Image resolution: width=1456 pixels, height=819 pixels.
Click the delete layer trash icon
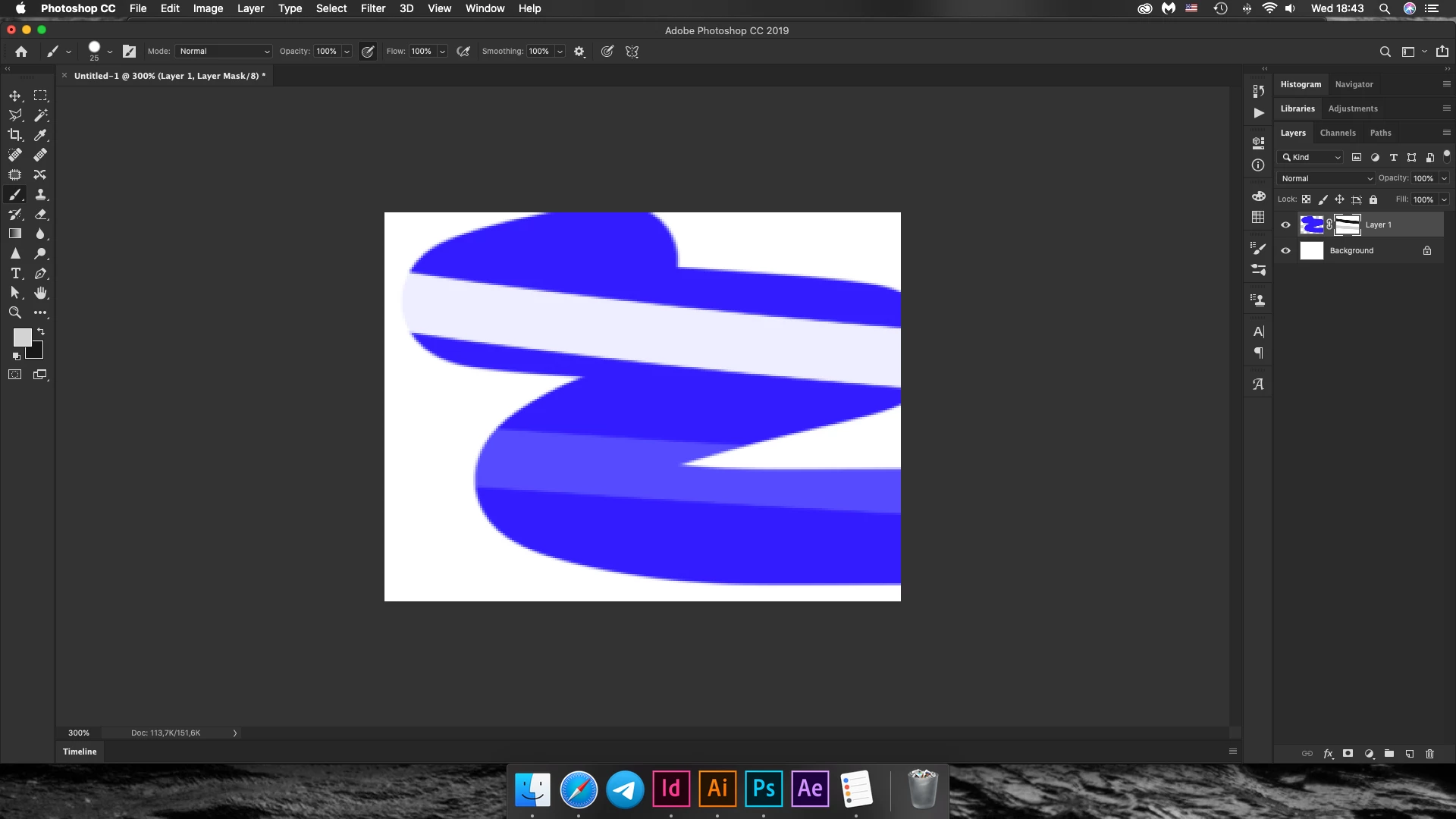1429,754
